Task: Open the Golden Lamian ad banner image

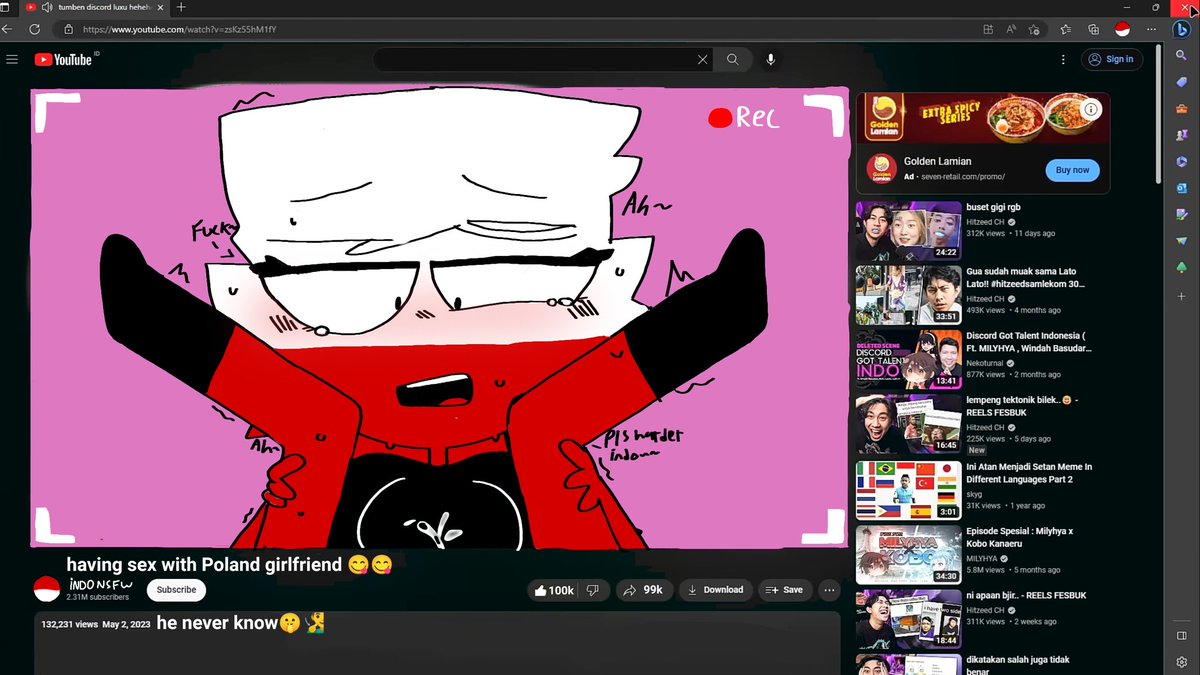Action: click(983, 118)
